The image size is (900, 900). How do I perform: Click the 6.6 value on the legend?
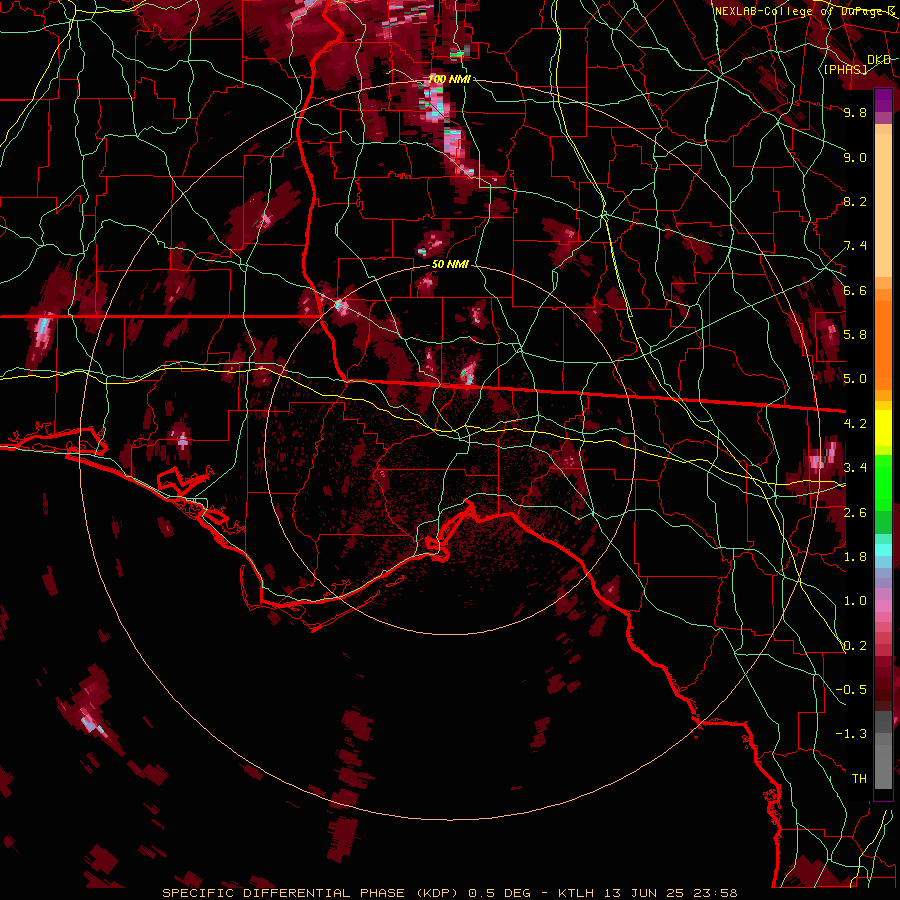point(855,290)
